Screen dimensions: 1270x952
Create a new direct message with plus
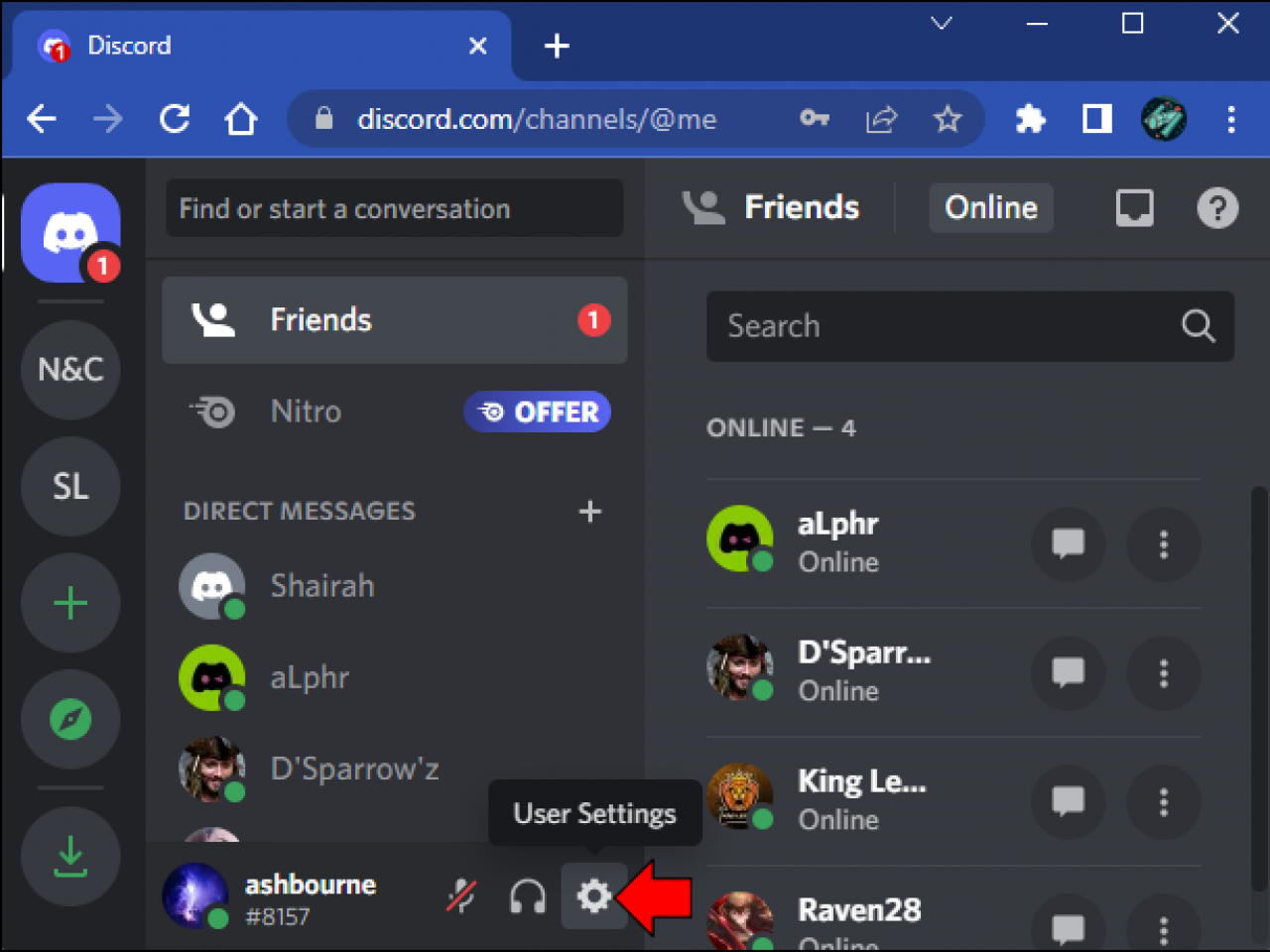pos(589,511)
